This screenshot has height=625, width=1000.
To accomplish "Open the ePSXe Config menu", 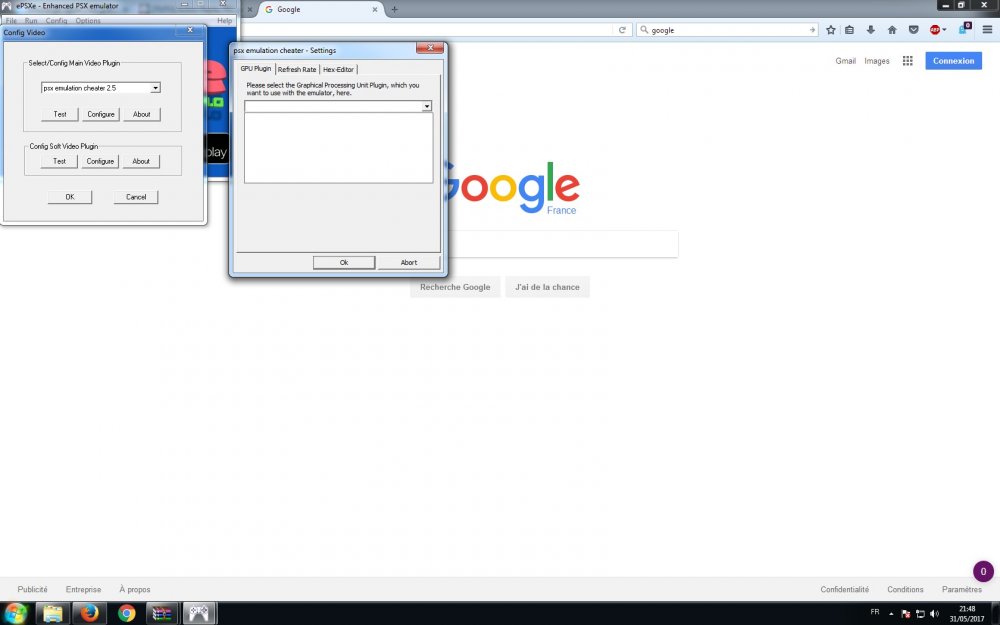I will pyautogui.click(x=56, y=20).
